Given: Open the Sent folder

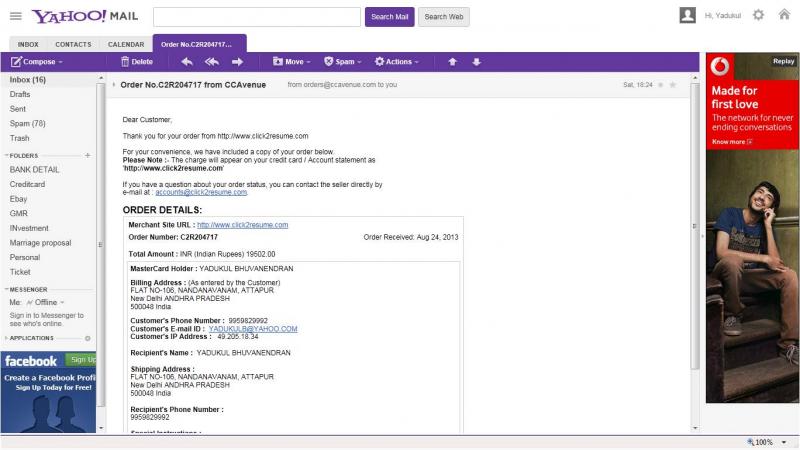Looking at the screenshot, I should [x=17, y=109].
